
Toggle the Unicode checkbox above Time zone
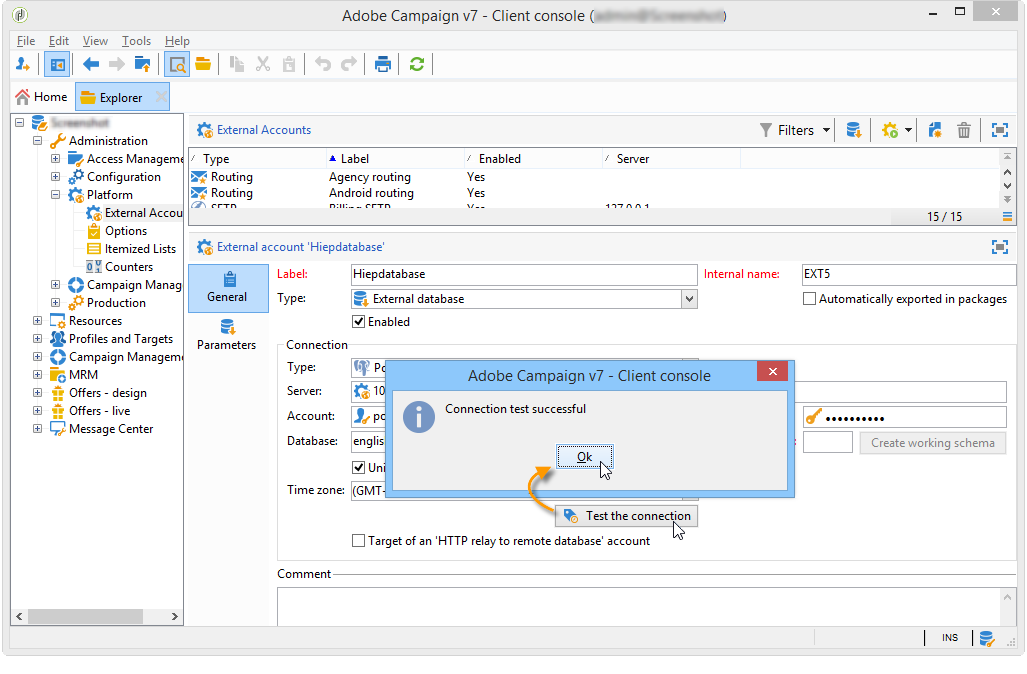click(x=358, y=468)
